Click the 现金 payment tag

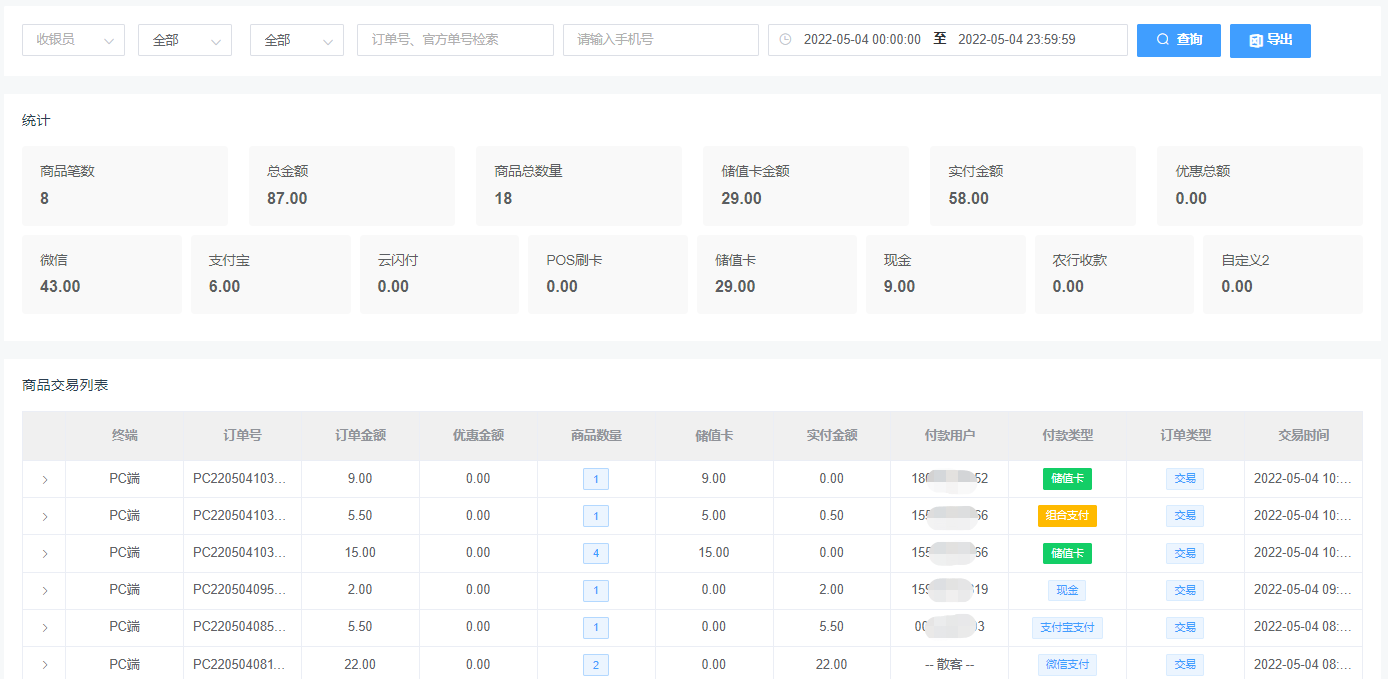(1067, 590)
